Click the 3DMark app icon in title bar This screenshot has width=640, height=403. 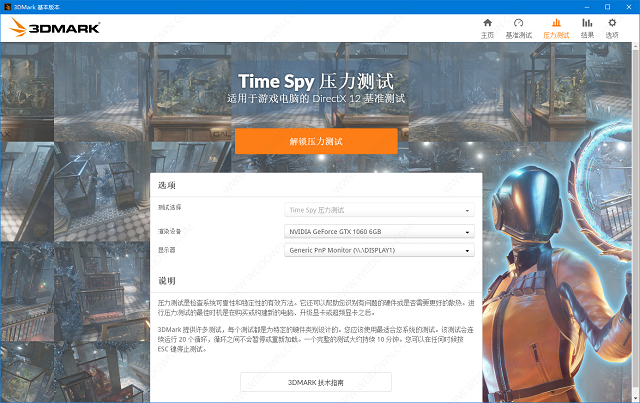(7, 7)
